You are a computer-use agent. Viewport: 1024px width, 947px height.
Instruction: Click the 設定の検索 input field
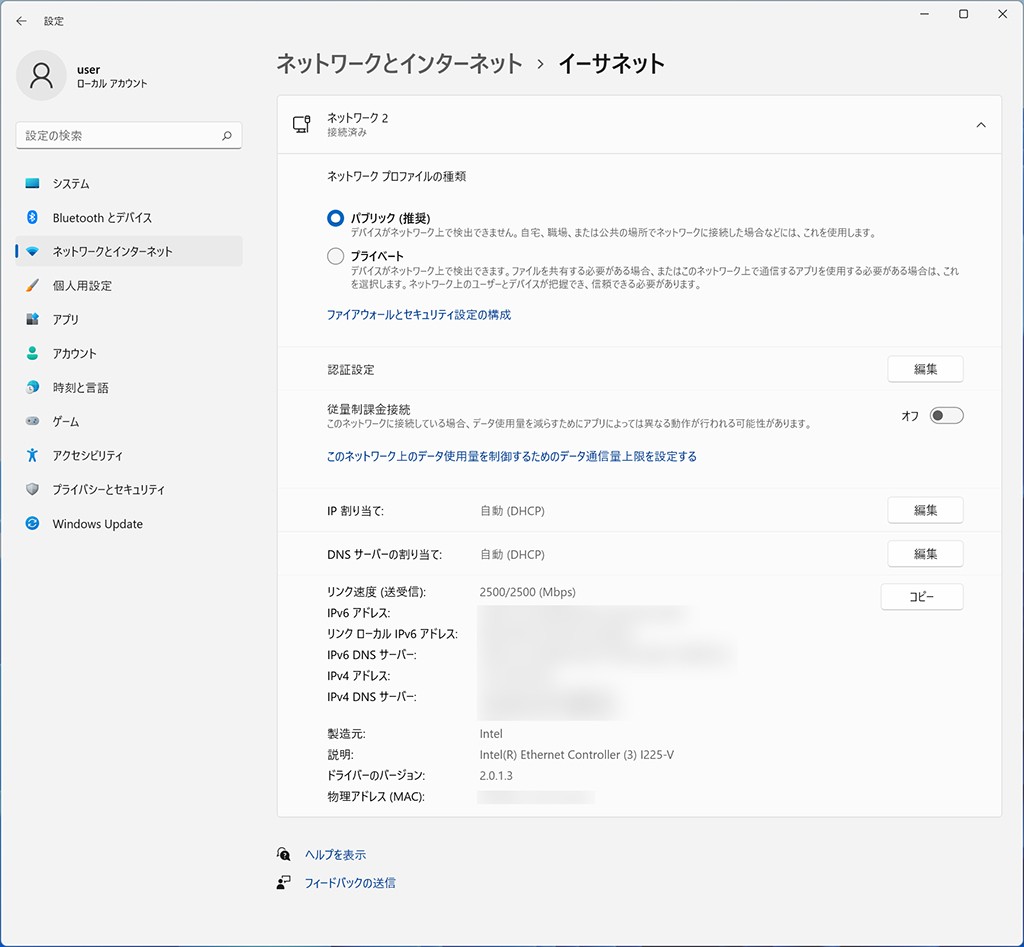click(x=118, y=136)
